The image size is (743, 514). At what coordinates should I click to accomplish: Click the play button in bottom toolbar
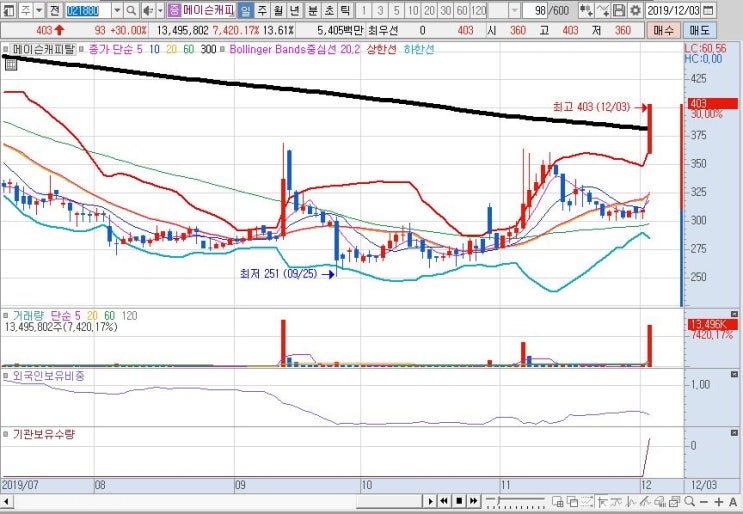tap(430, 501)
